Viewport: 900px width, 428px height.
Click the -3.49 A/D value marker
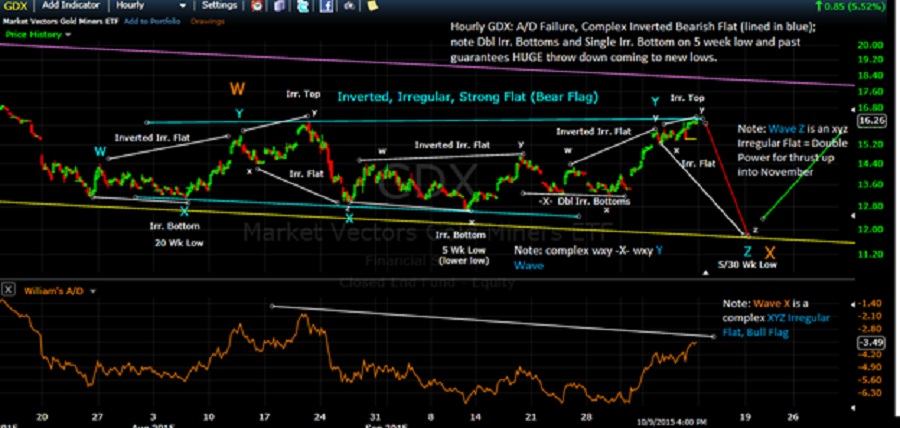pos(871,341)
